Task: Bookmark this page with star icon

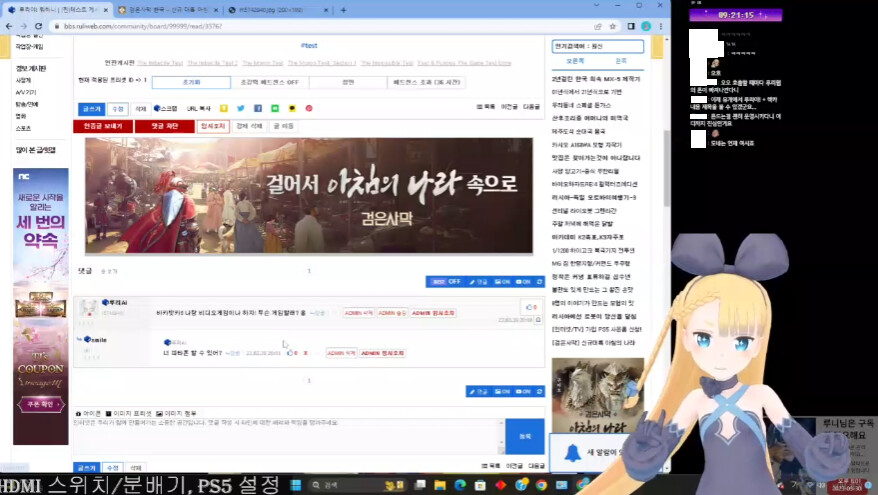Action: pyautogui.click(x=613, y=26)
